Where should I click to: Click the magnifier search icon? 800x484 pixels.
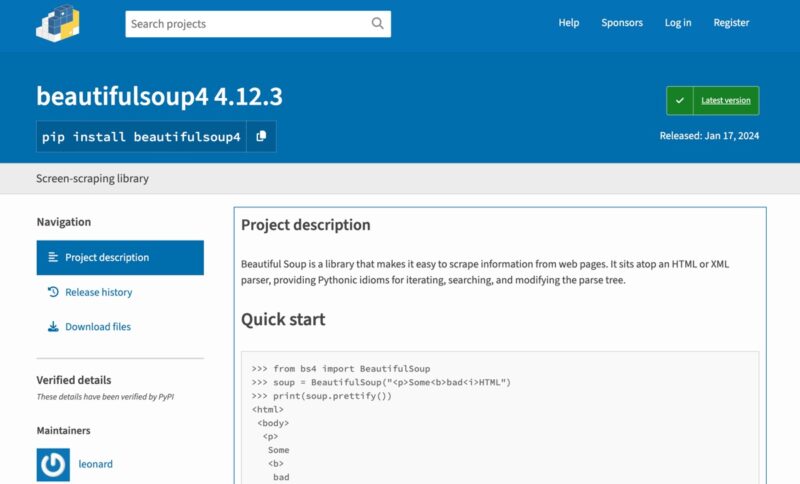(378, 23)
